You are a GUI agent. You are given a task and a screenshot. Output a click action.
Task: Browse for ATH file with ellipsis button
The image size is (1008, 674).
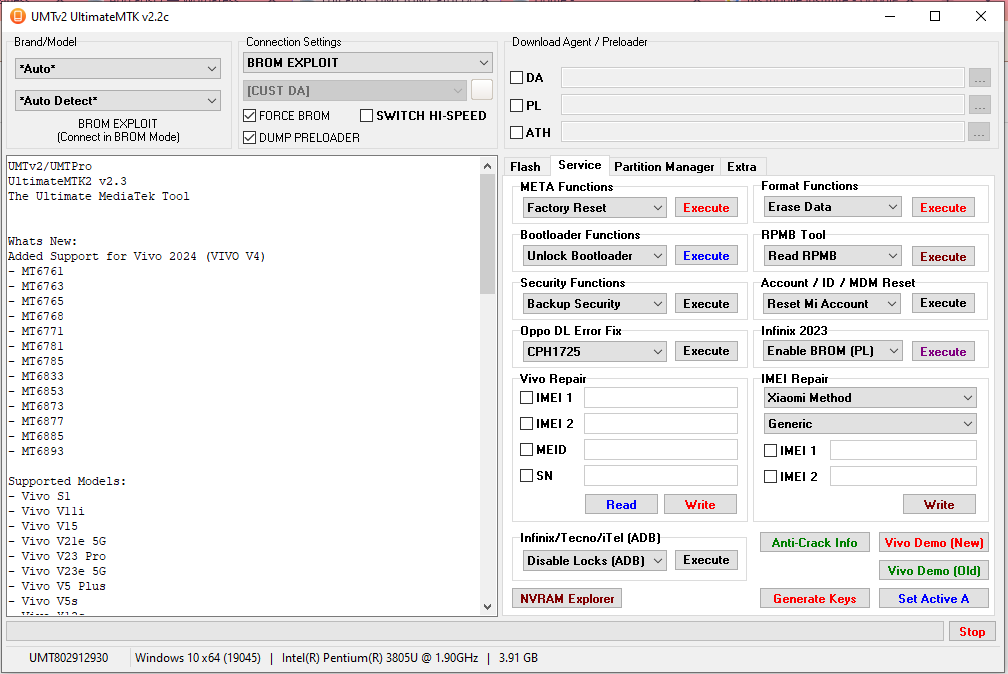coord(979,132)
